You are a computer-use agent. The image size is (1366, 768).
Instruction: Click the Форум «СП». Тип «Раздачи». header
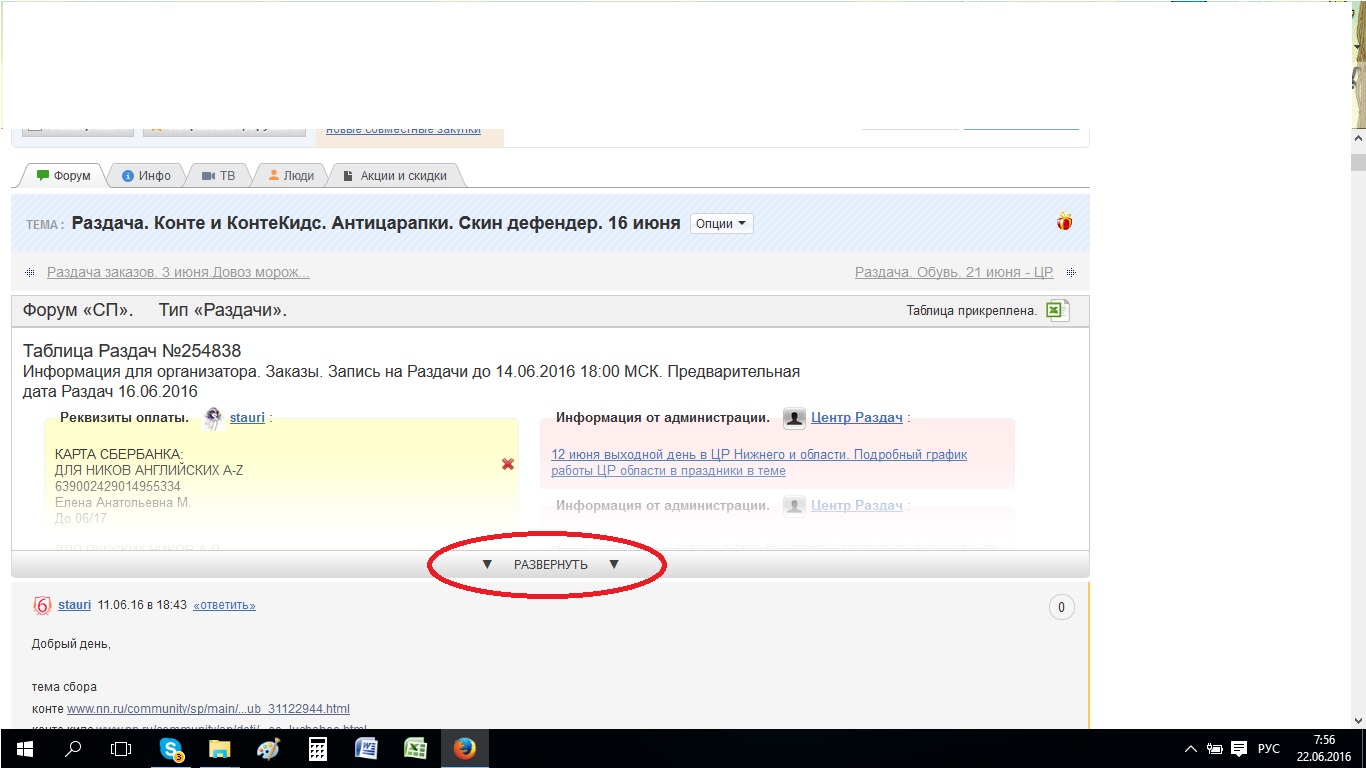[155, 311]
